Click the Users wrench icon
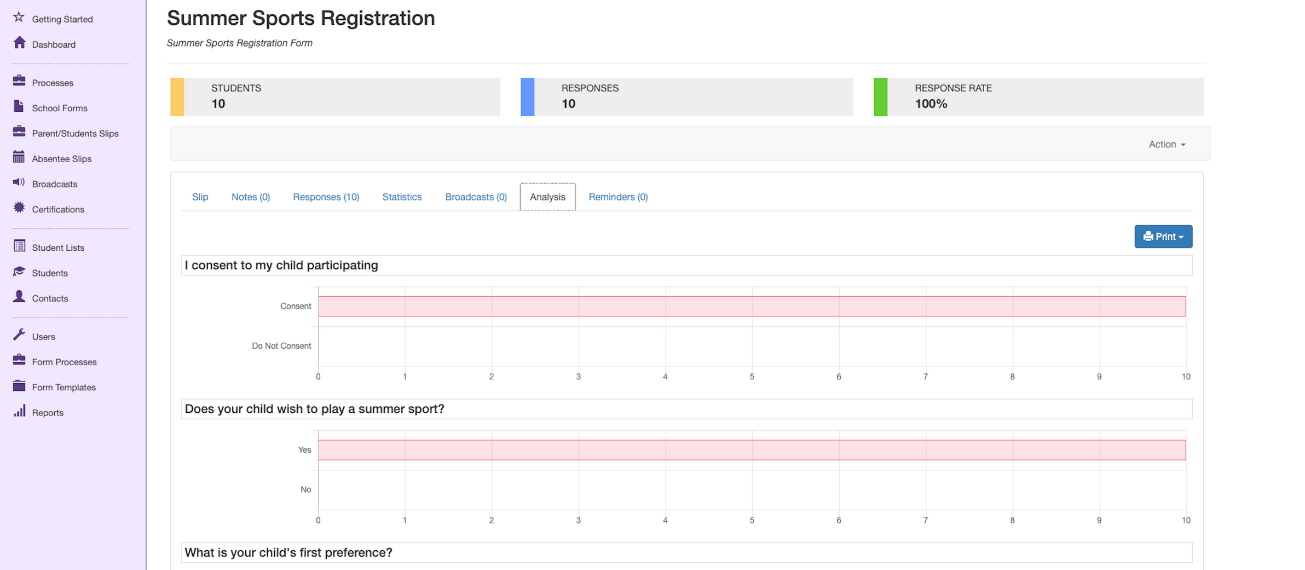Image resolution: width=1305 pixels, height=570 pixels. pyautogui.click(x=19, y=336)
